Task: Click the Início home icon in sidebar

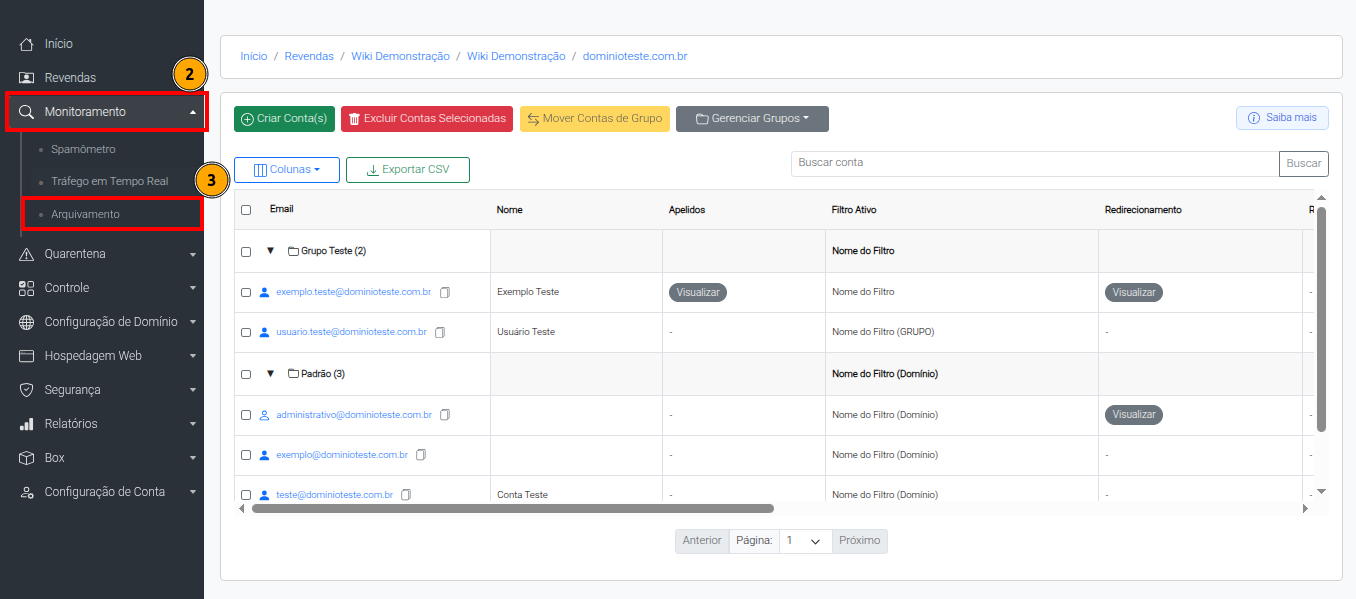Action: click(27, 44)
